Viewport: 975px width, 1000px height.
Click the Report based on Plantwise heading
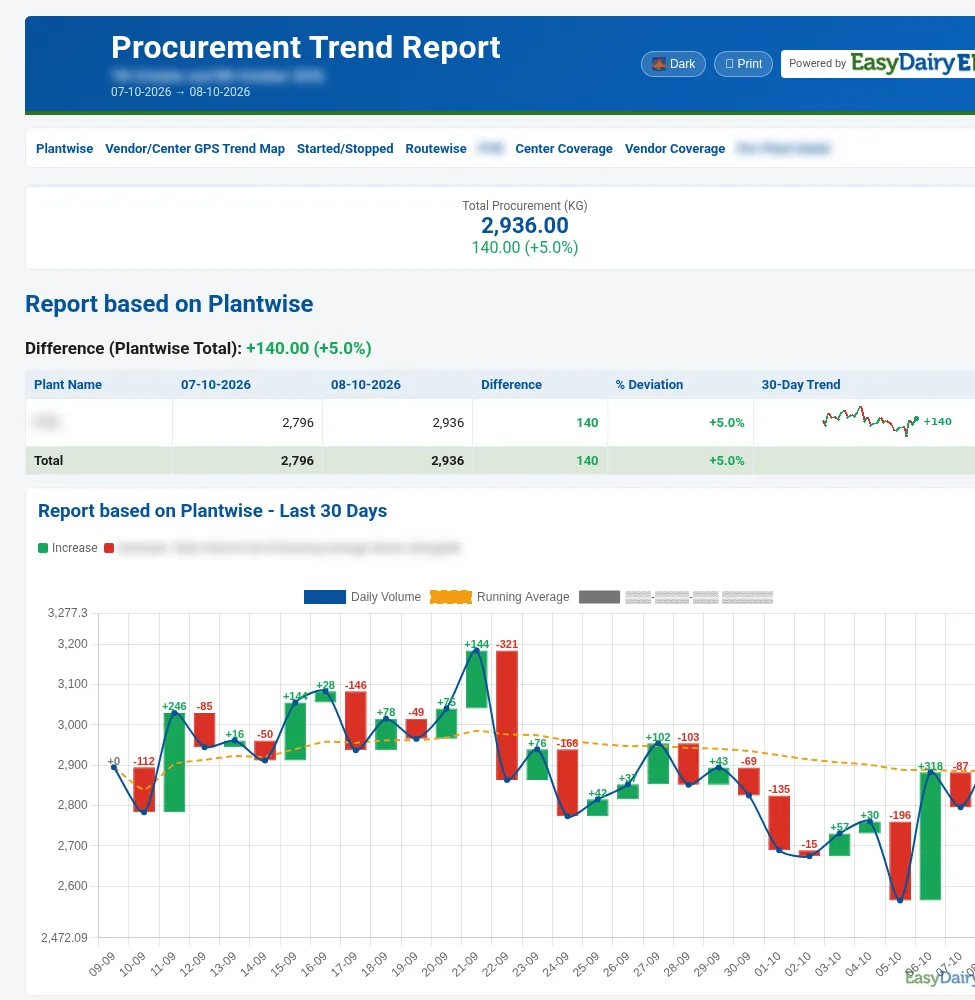(169, 304)
